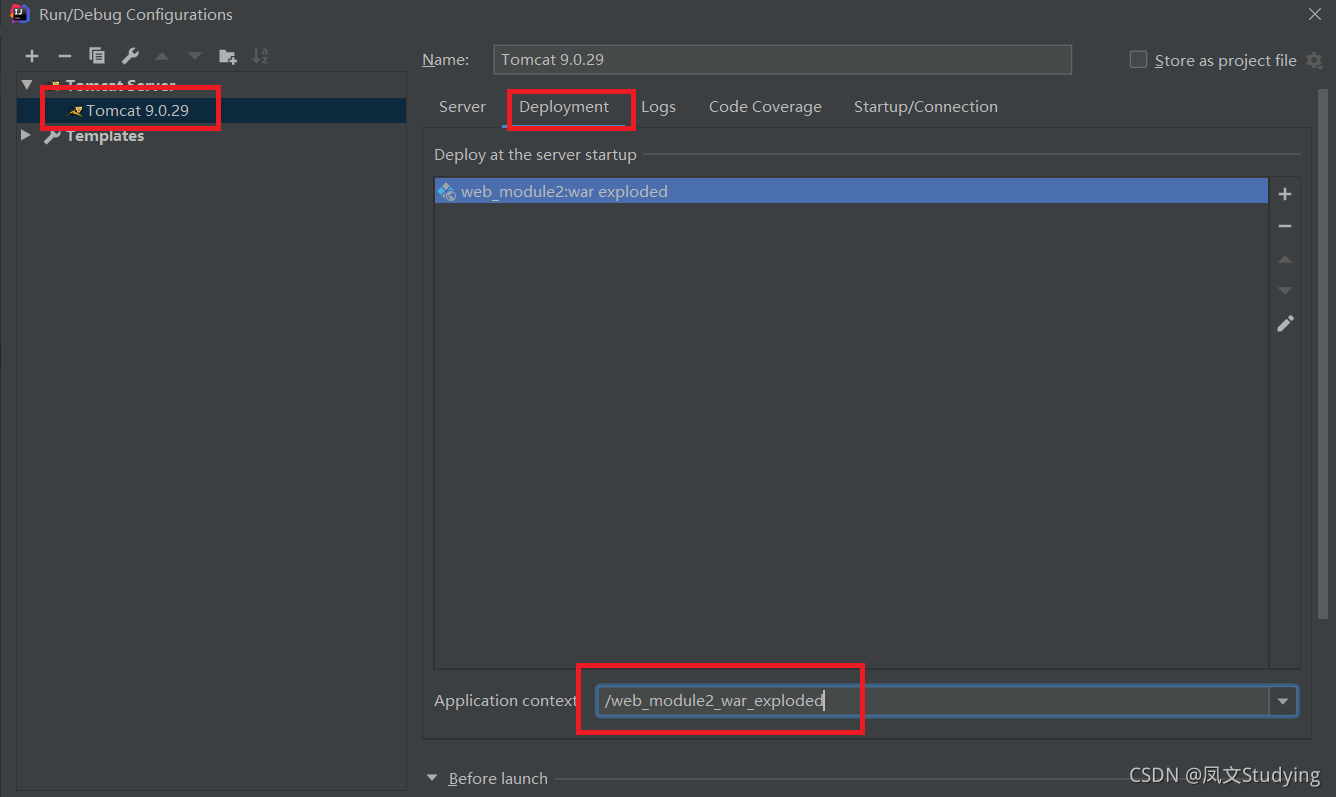Move deployment artifact down

point(1285,291)
